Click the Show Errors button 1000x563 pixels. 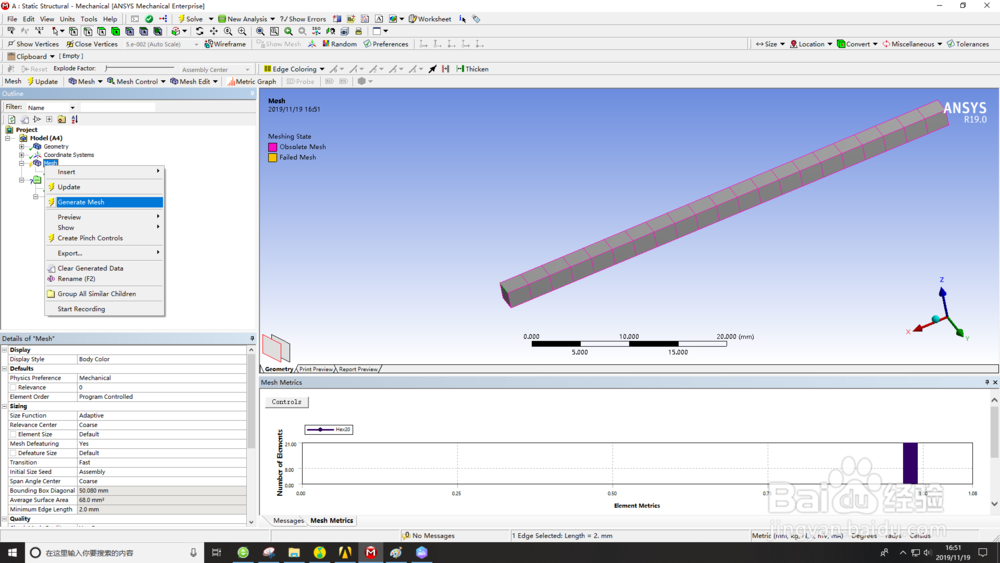coord(302,19)
